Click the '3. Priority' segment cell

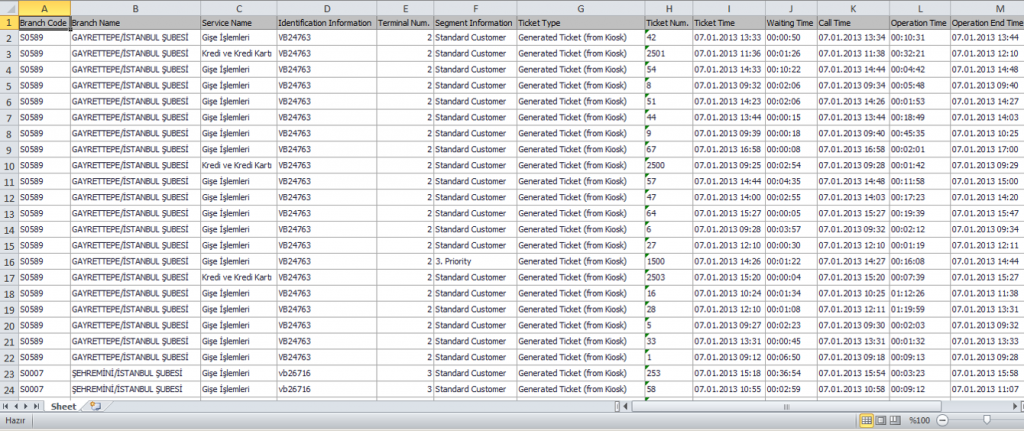(x=475, y=262)
